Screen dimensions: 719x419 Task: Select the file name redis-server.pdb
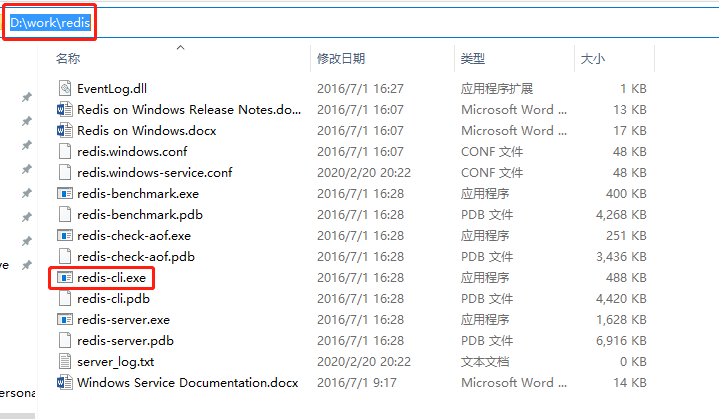(125, 341)
